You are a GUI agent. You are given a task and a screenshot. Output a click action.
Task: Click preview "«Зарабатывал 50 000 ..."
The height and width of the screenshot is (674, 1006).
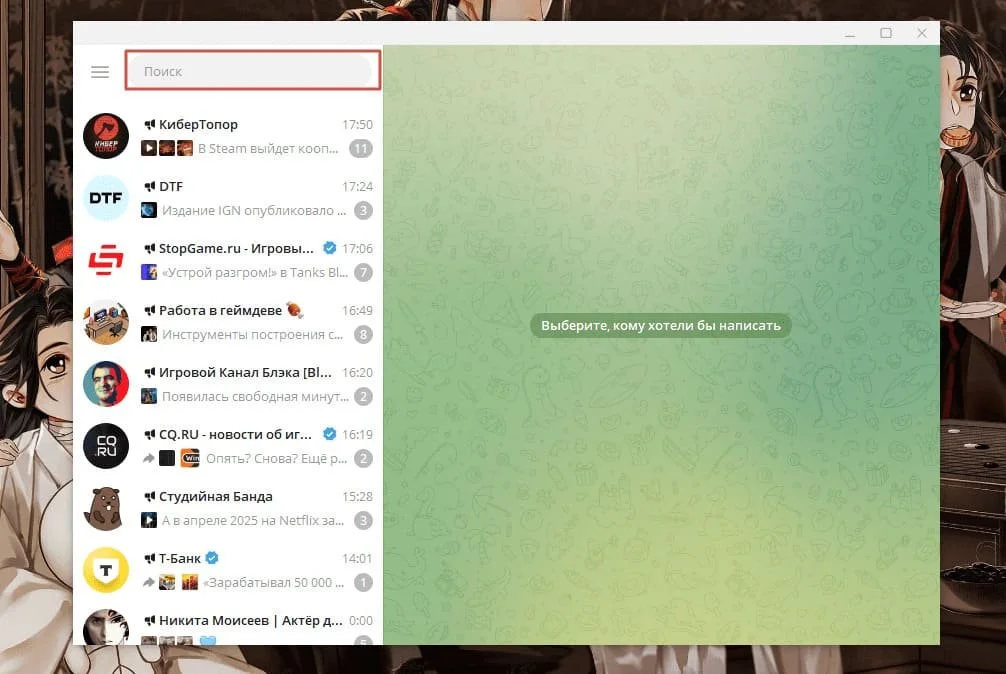point(274,582)
